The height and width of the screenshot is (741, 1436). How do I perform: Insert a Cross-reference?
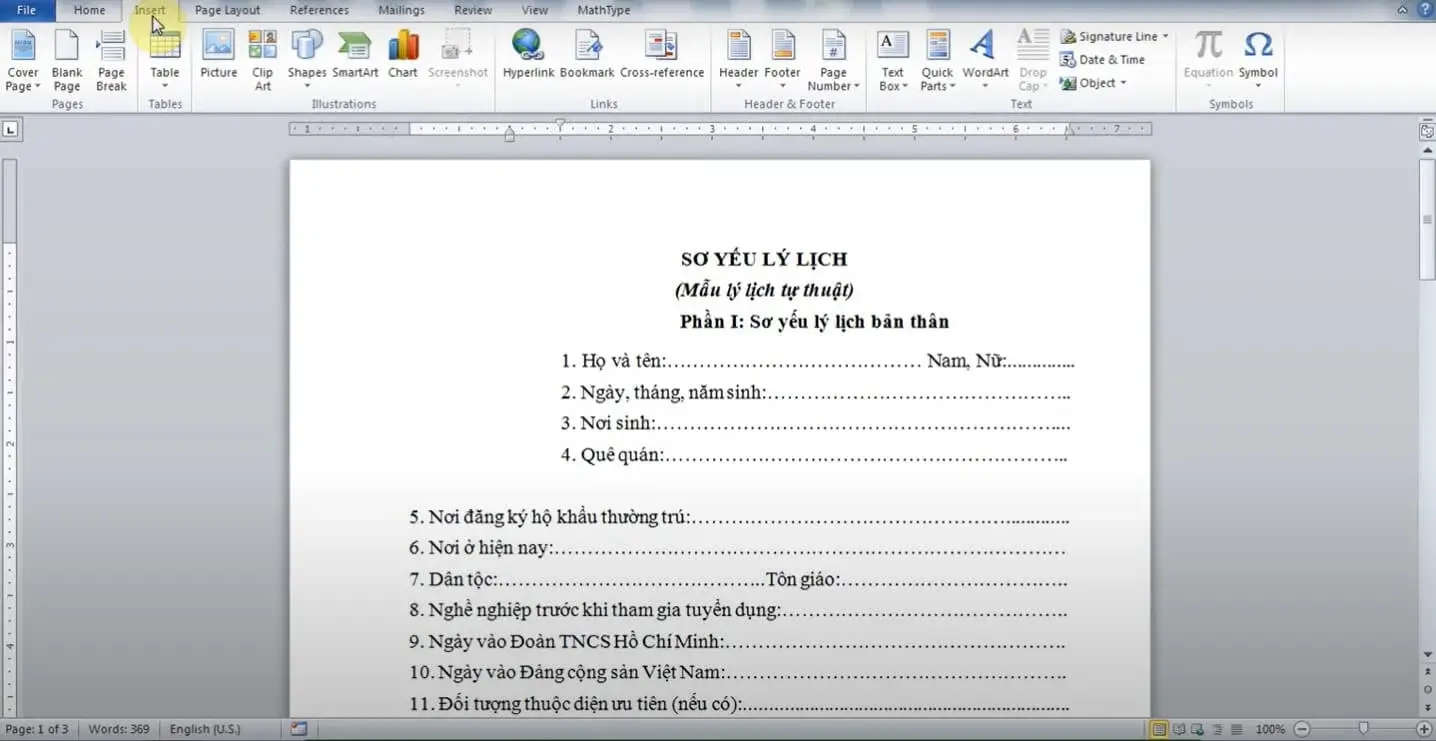(x=662, y=55)
